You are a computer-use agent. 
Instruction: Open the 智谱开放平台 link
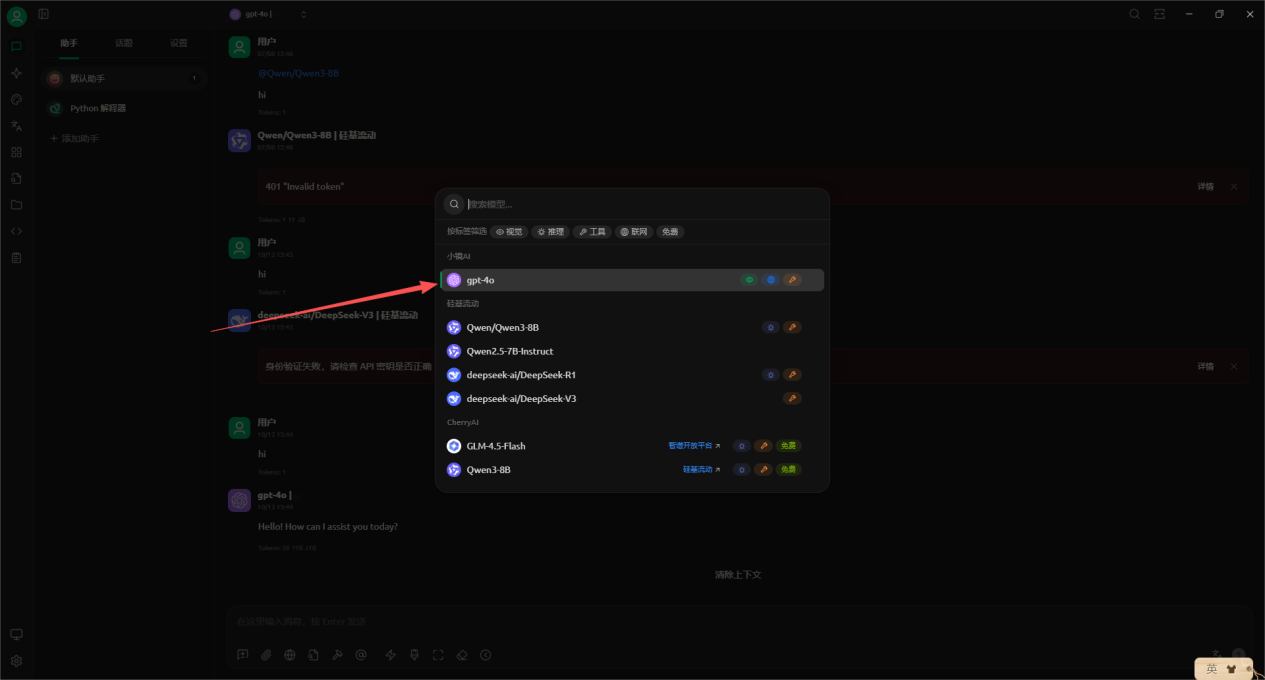click(694, 446)
